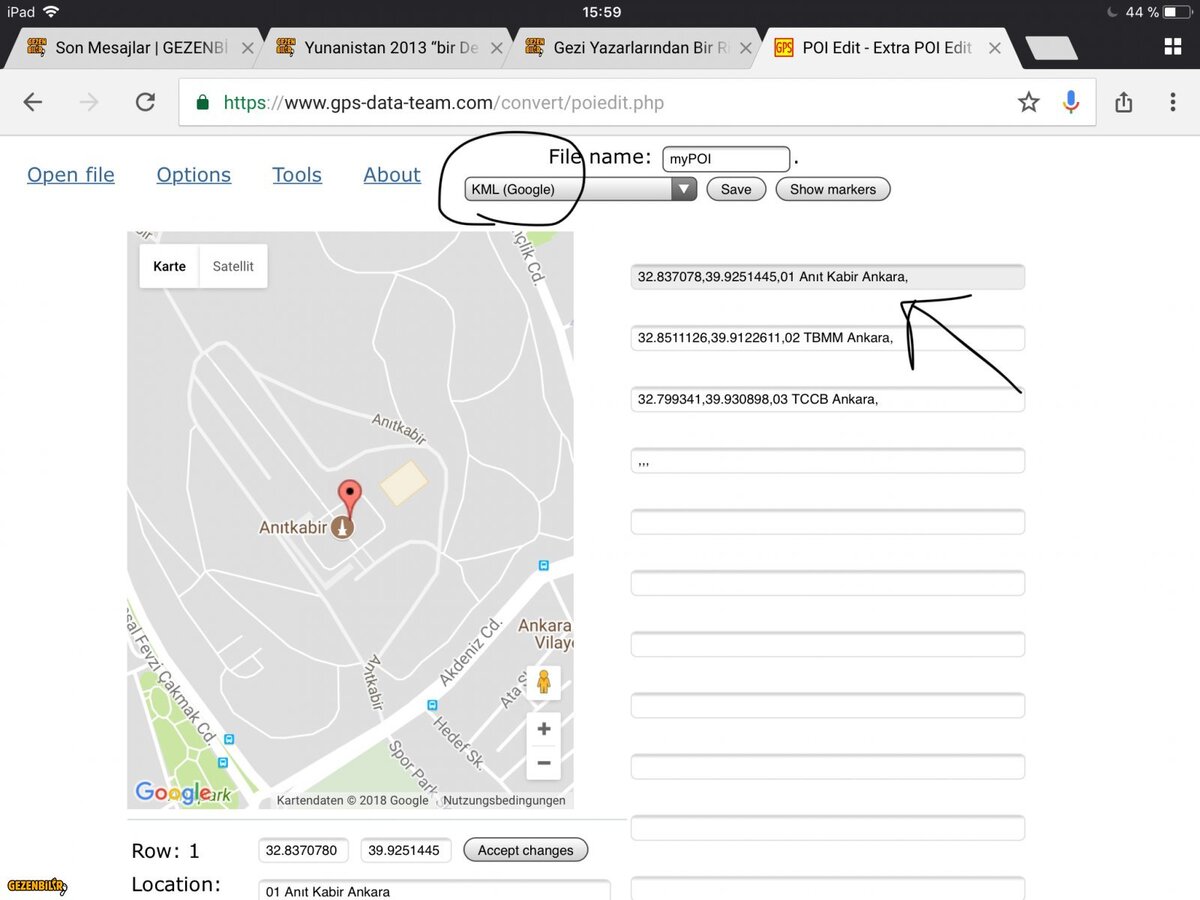Screen dimensions: 1200x900
Task: Bookmark page using the star icon
Action: (1028, 102)
